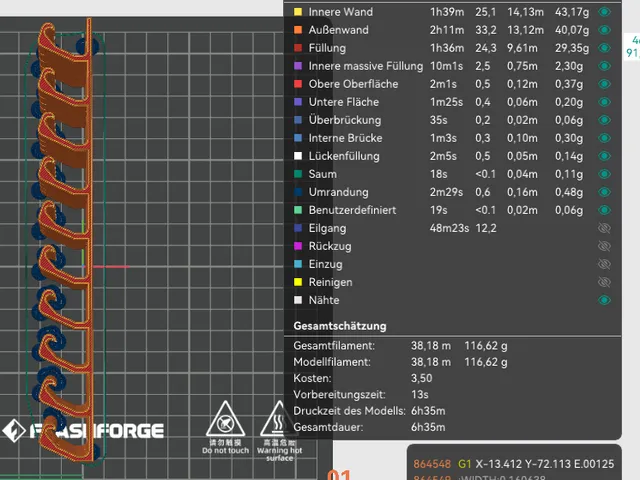Click the green Saum swatch
Image resolution: width=640 pixels, height=480 pixels.
pos(298,174)
